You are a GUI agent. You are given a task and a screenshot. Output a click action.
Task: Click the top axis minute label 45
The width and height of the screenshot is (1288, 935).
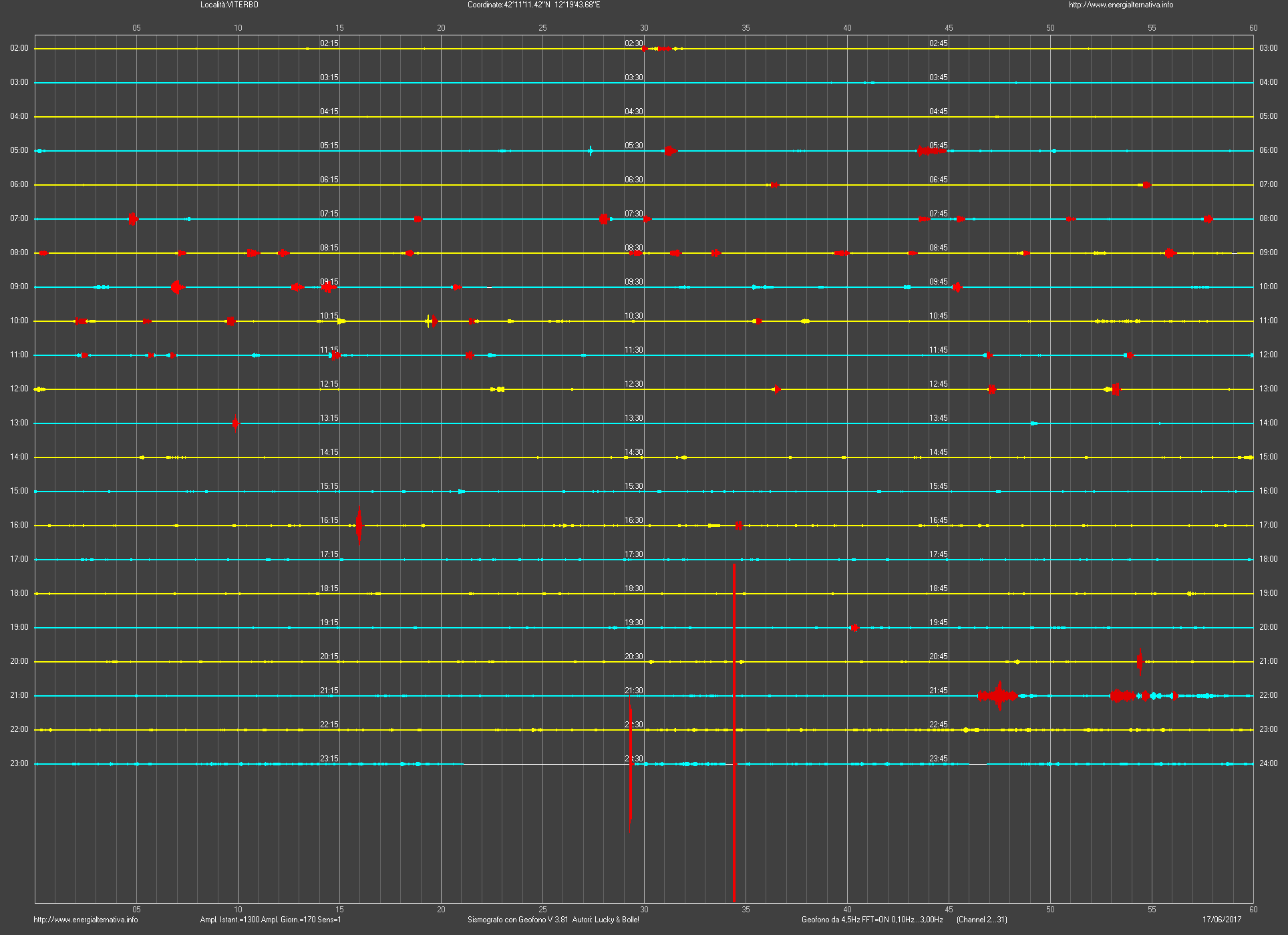949,28
